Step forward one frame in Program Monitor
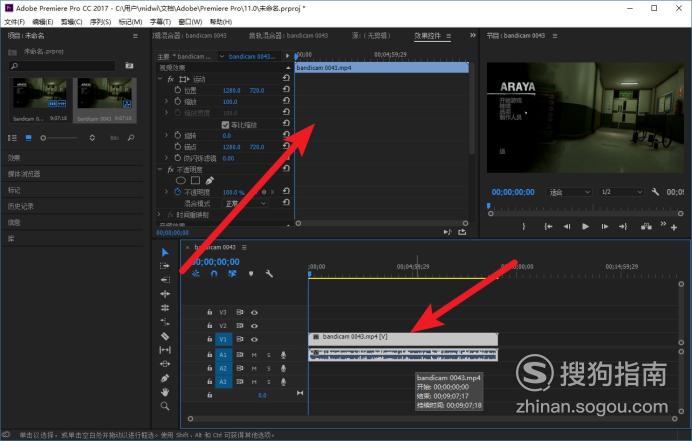This screenshot has height=441, width=692. 604,226
